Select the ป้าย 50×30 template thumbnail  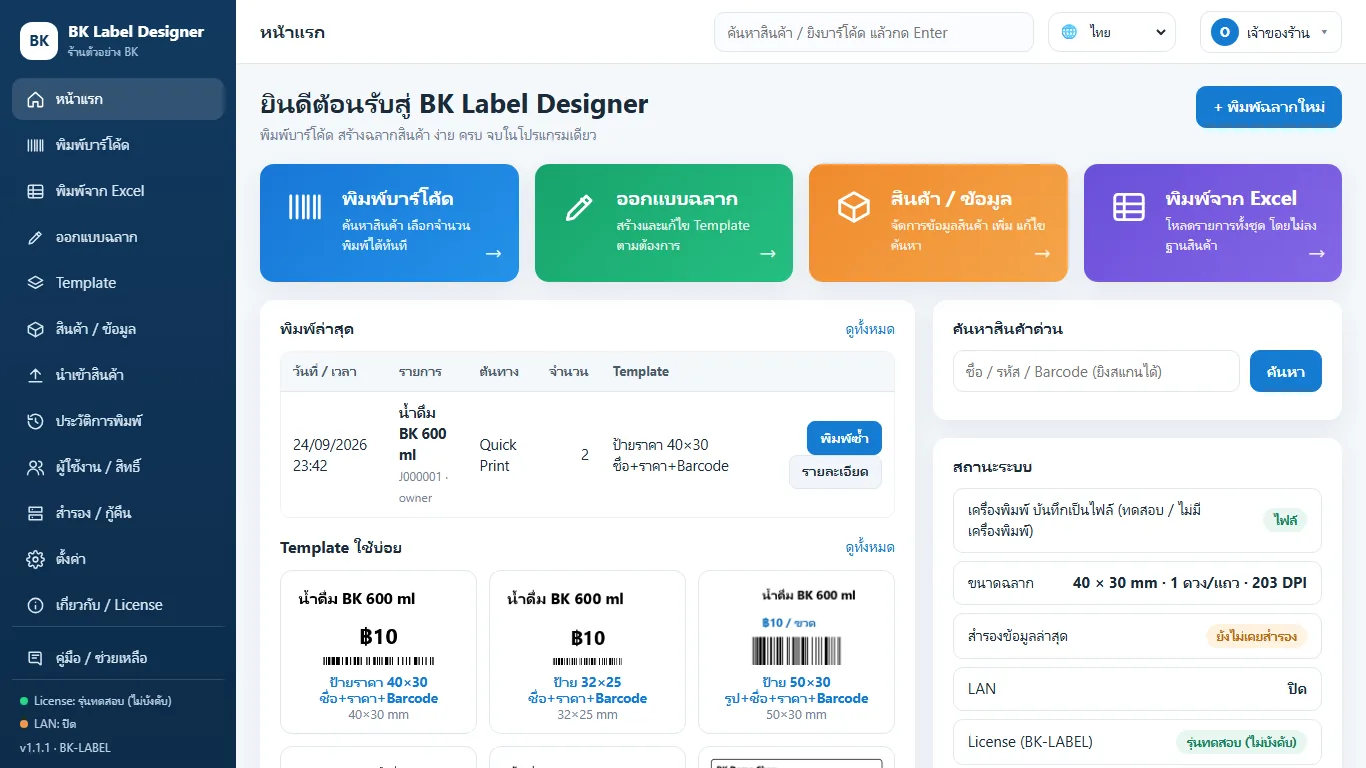click(796, 652)
